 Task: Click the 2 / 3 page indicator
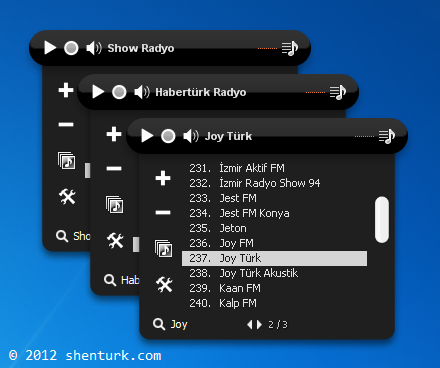(x=278, y=325)
